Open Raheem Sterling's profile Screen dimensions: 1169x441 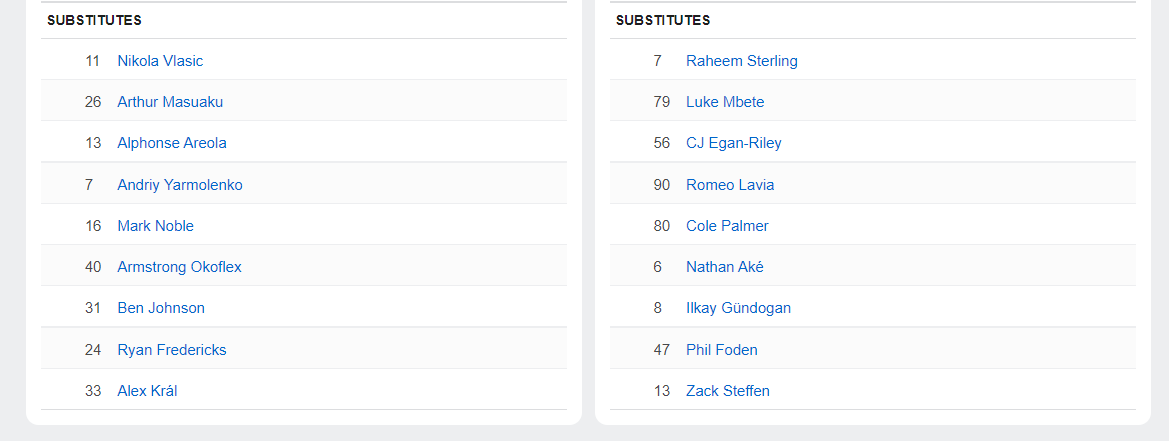tap(742, 61)
